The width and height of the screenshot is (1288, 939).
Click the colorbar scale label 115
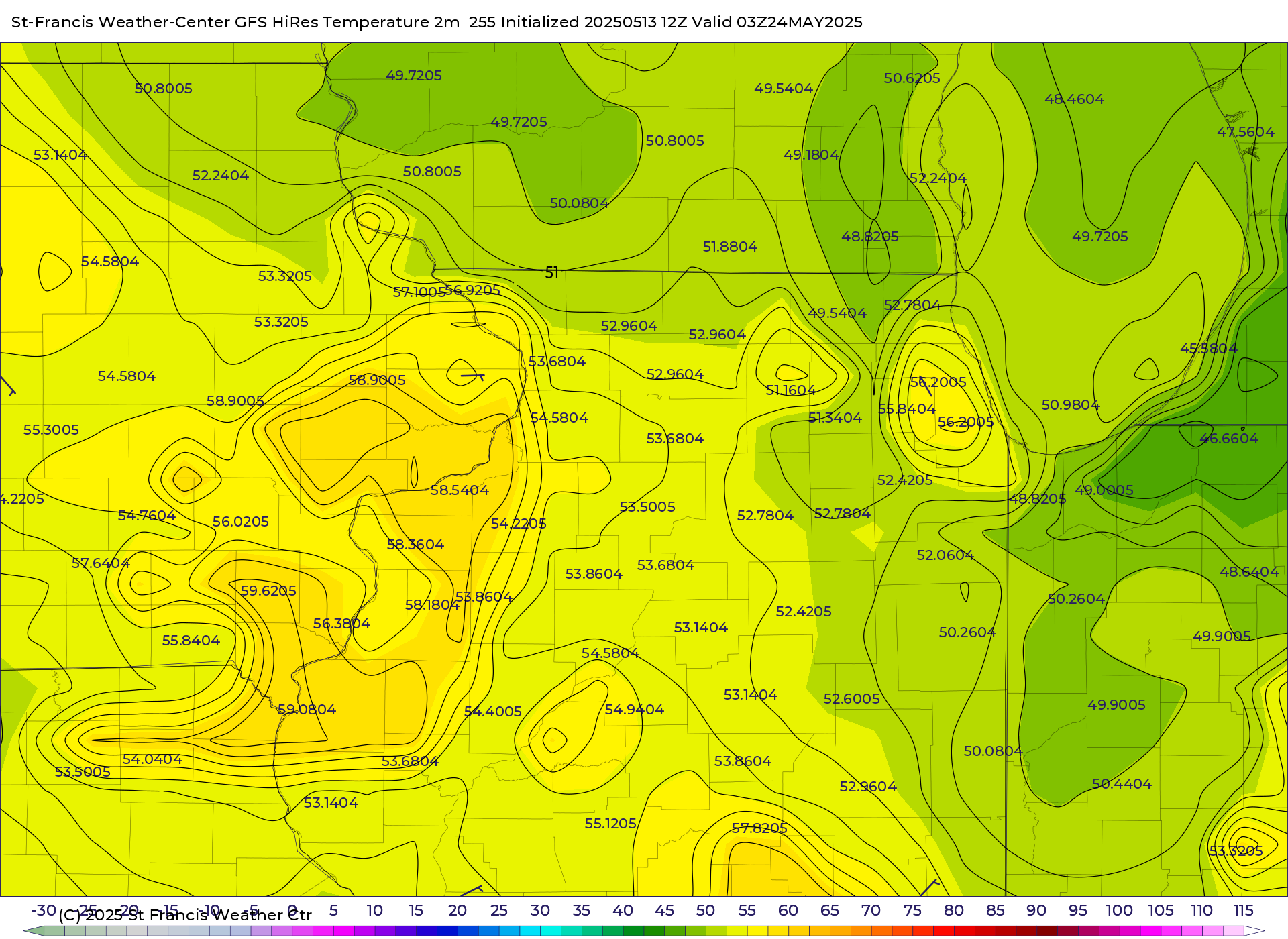click(1243, 911)
